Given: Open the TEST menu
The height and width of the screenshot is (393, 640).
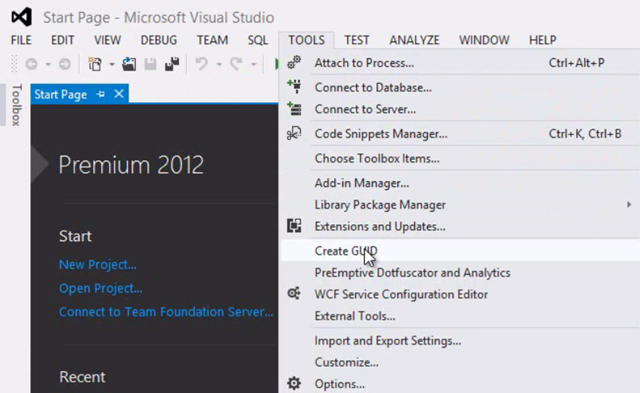Looking at the screenshot, I should tap(357, 40).
